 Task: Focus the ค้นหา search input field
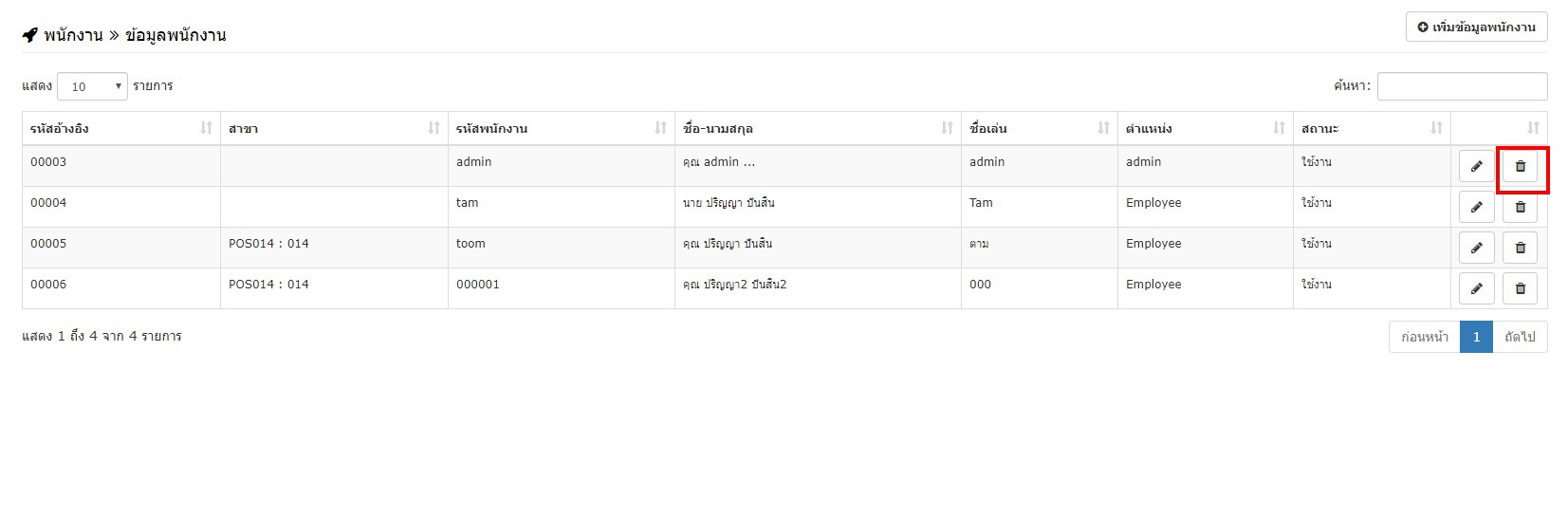click(x=1462, y=86)
